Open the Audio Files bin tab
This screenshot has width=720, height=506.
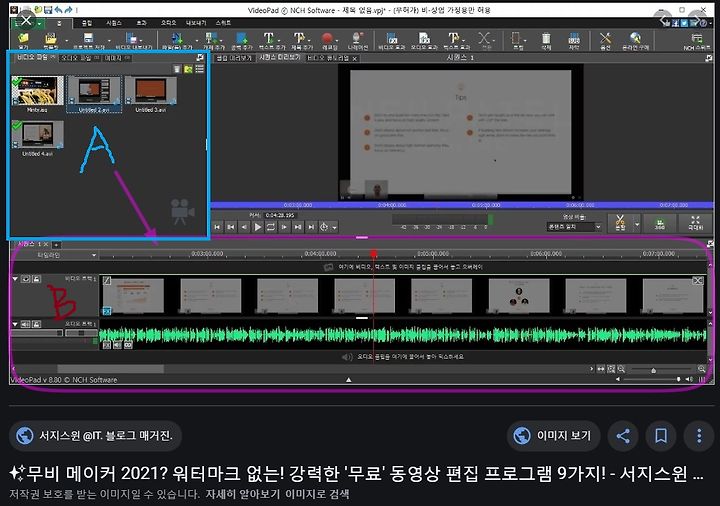(x=80, y=58)
